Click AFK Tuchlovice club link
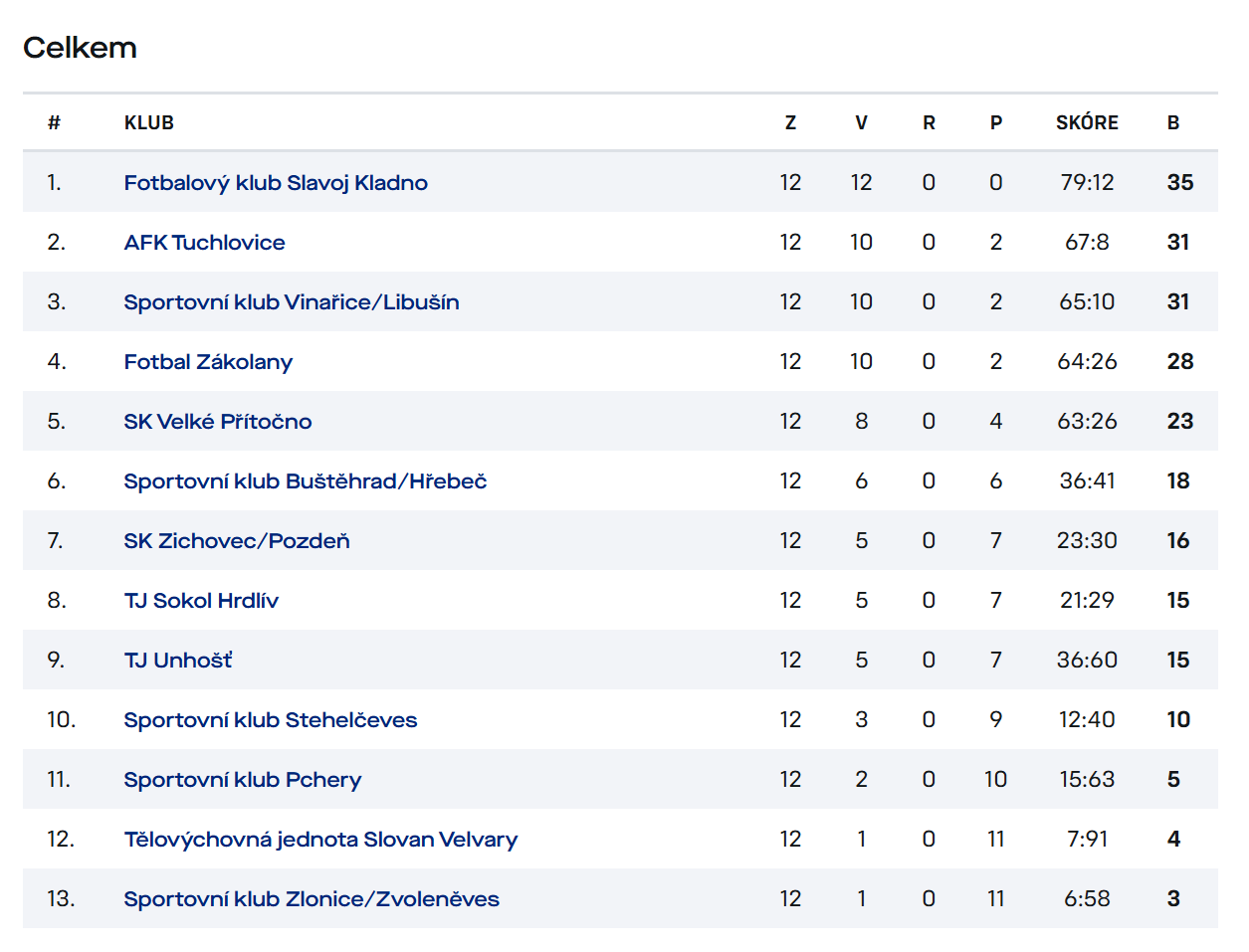Viewport: 1249px width, 952px height. coord(204,243)
